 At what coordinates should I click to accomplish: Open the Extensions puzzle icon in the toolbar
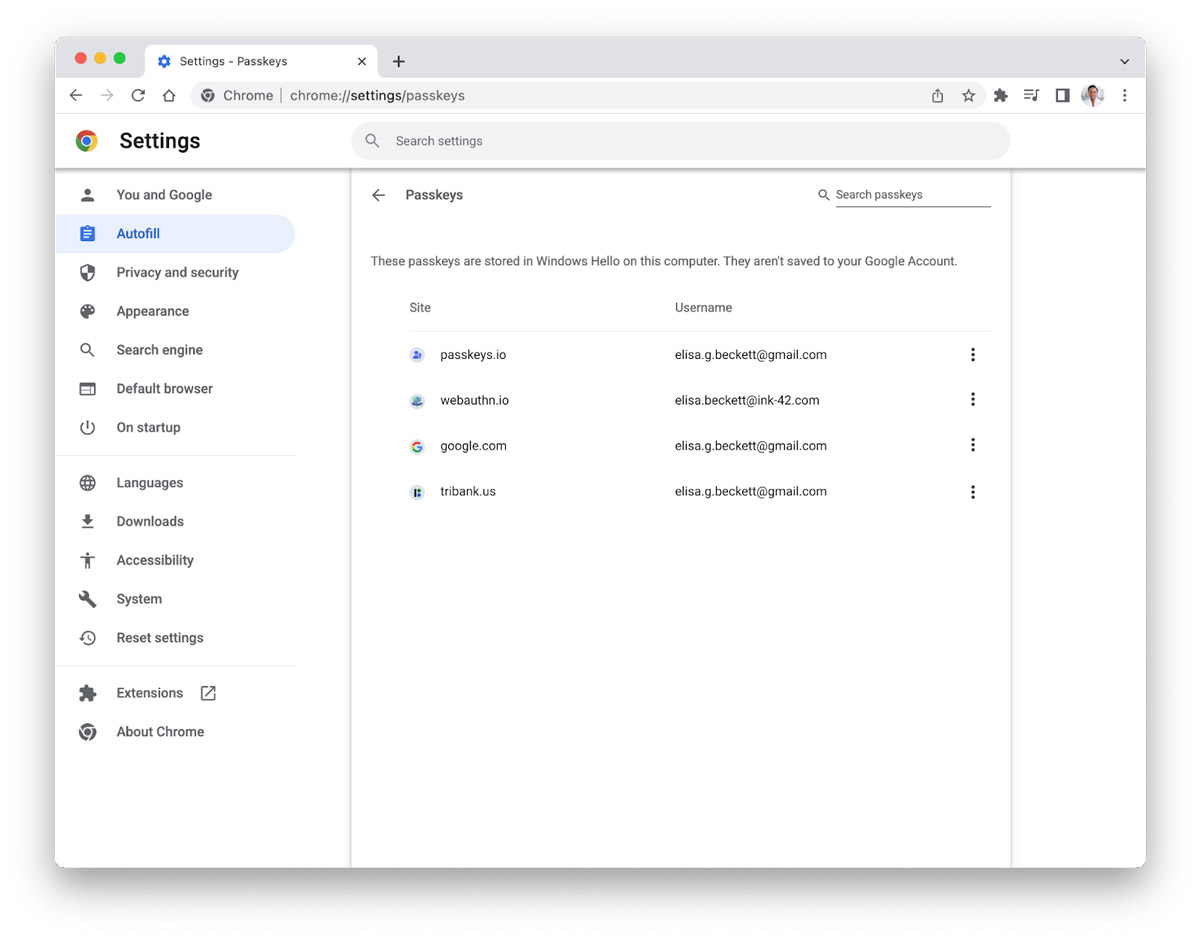tap(1000, 95)
